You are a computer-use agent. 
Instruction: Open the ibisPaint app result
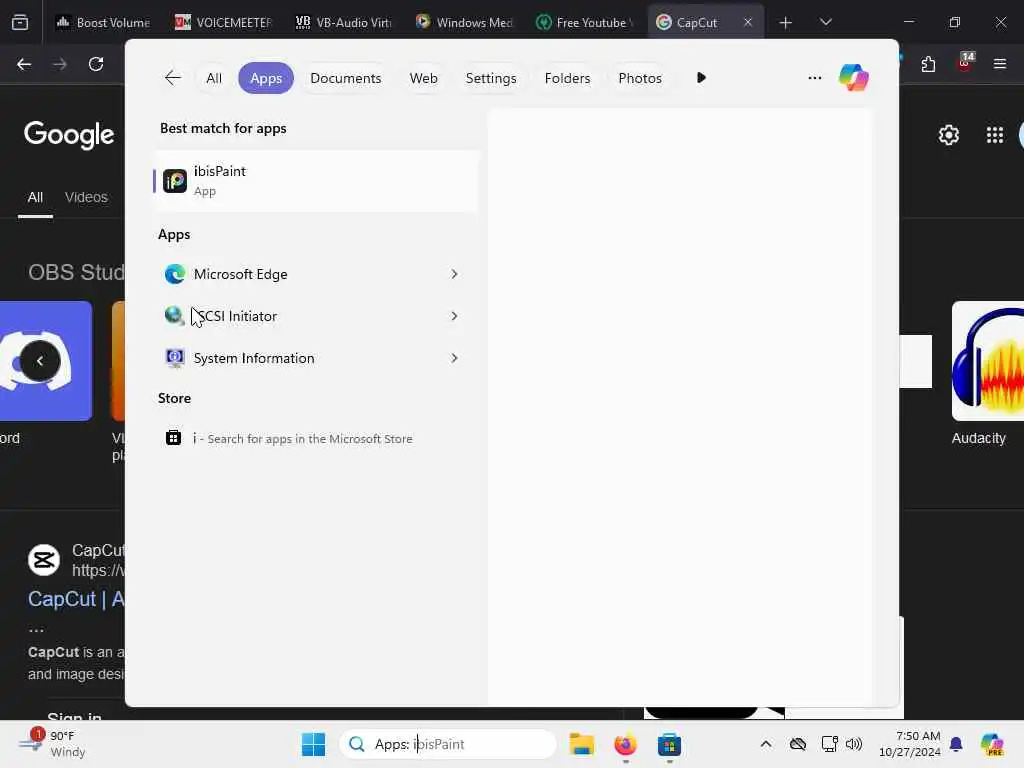pos(316,181)
